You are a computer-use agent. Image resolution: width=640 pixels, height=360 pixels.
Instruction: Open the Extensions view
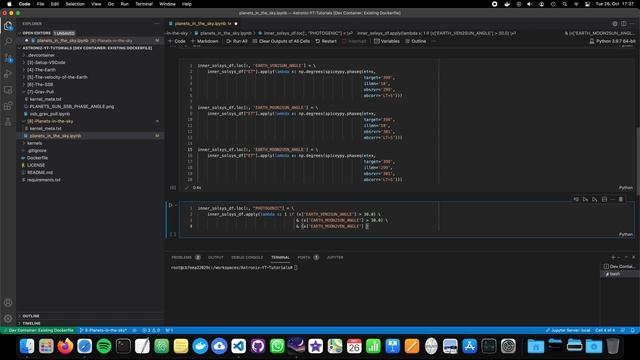(x=8, y=106)
